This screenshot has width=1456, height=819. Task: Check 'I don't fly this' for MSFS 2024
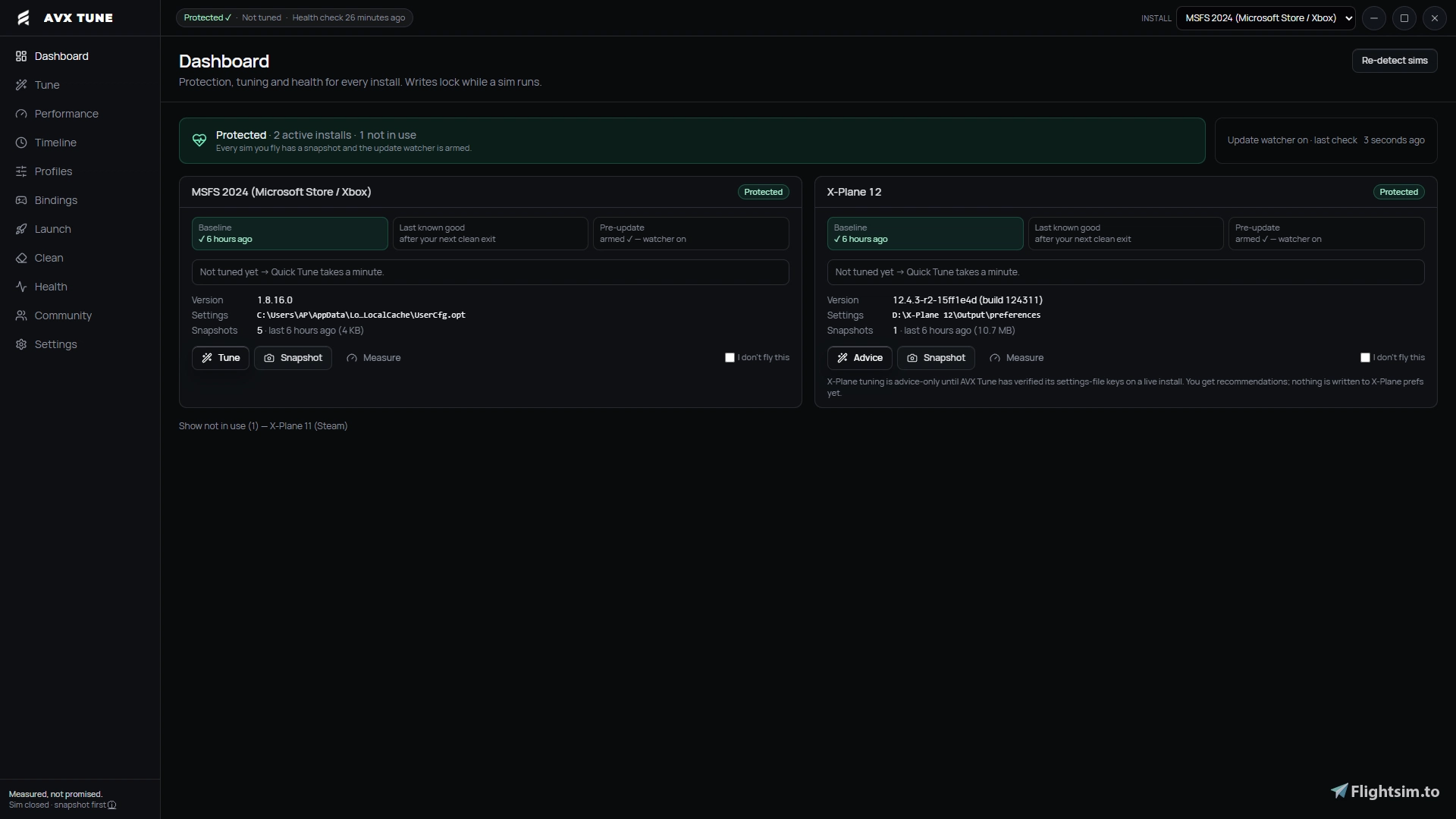730,358
